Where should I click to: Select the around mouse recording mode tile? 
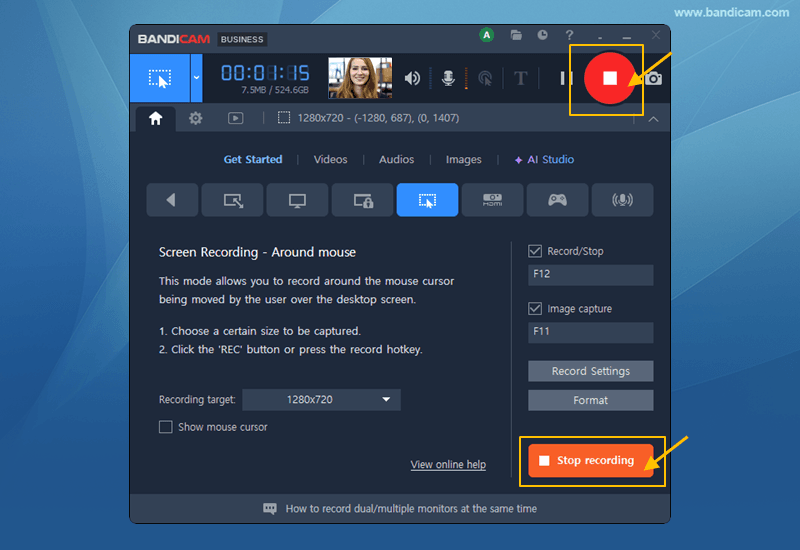pos(428,200)
